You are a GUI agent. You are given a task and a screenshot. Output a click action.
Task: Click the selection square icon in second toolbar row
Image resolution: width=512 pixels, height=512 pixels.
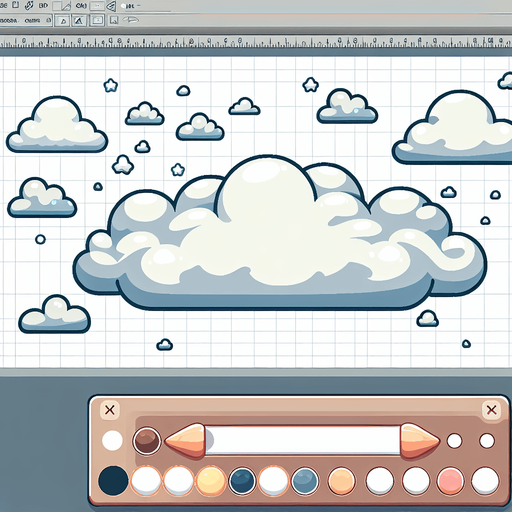pyautogui.click(x=114, y=21)
